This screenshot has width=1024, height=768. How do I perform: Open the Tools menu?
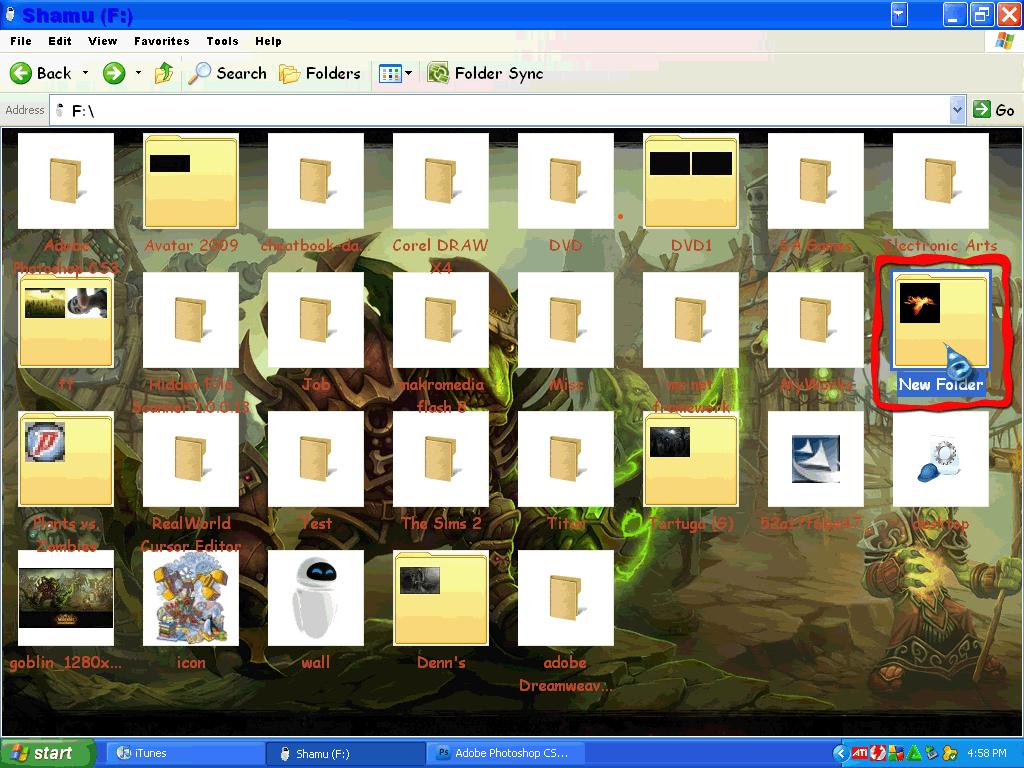pyautogui.click(x=222, y=41)
